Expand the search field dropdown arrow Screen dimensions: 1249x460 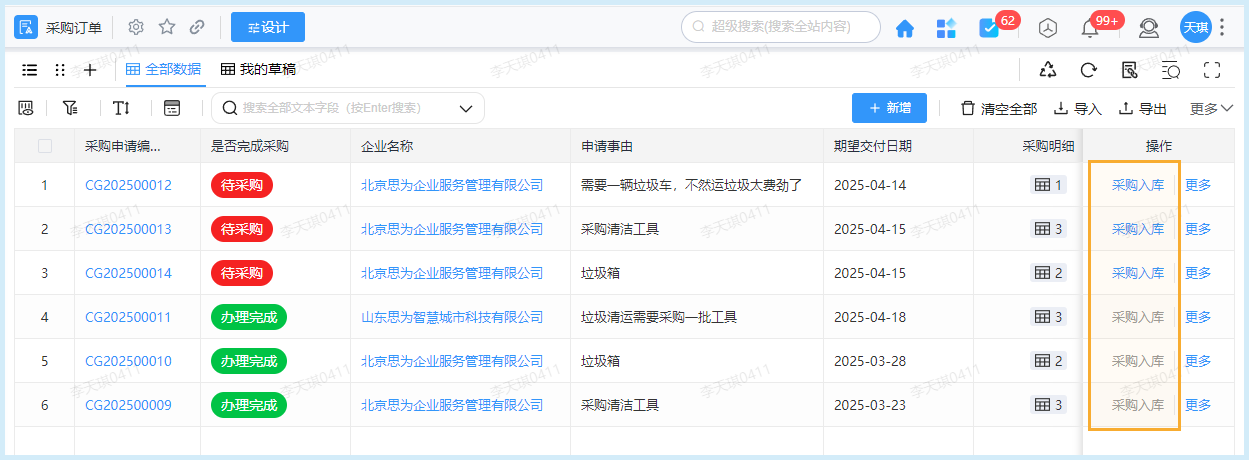[x=466, y=108]
